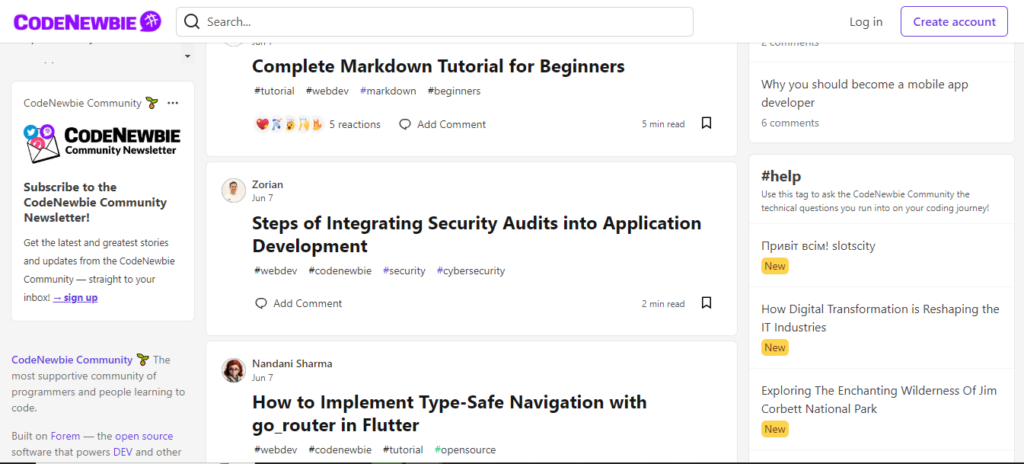Viewport: 1024px width, 464px height.
Task: Click the 5 reactions text
Action: point(355,124)
